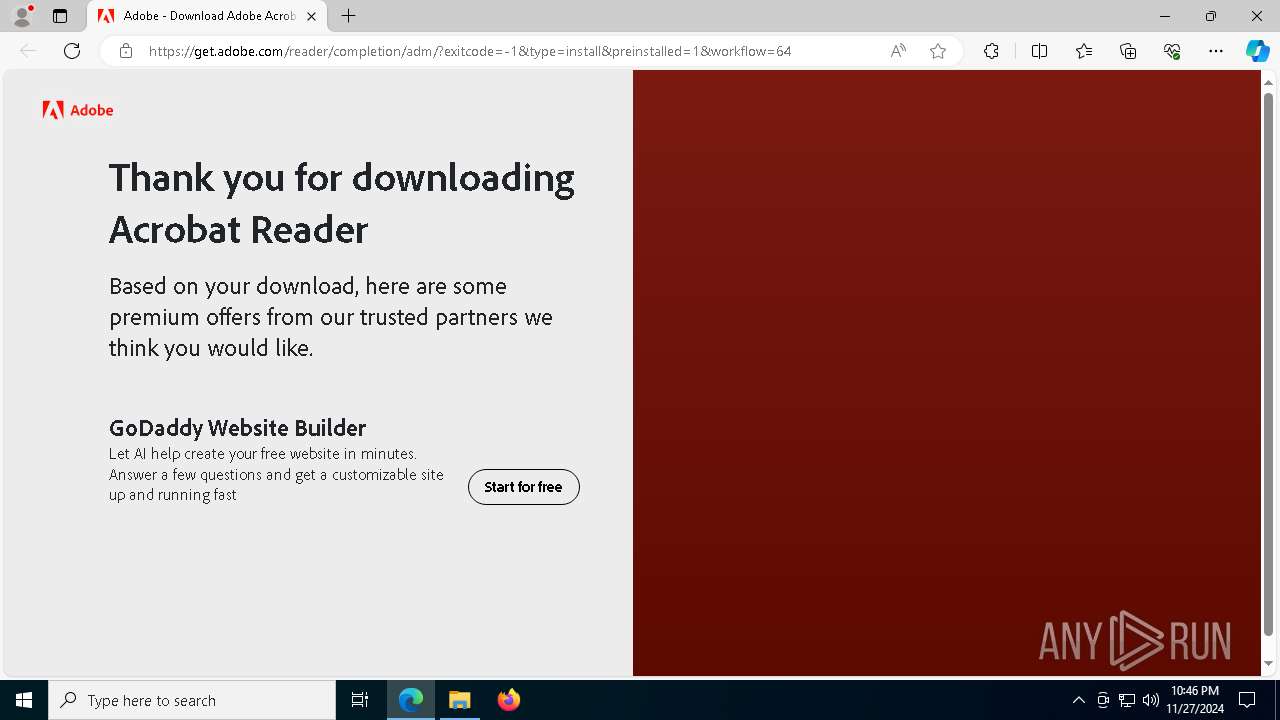Open the Edge profile icon
Image resolution: width=1280 pixels, height=720 pixels.
[x=22, y=16]
